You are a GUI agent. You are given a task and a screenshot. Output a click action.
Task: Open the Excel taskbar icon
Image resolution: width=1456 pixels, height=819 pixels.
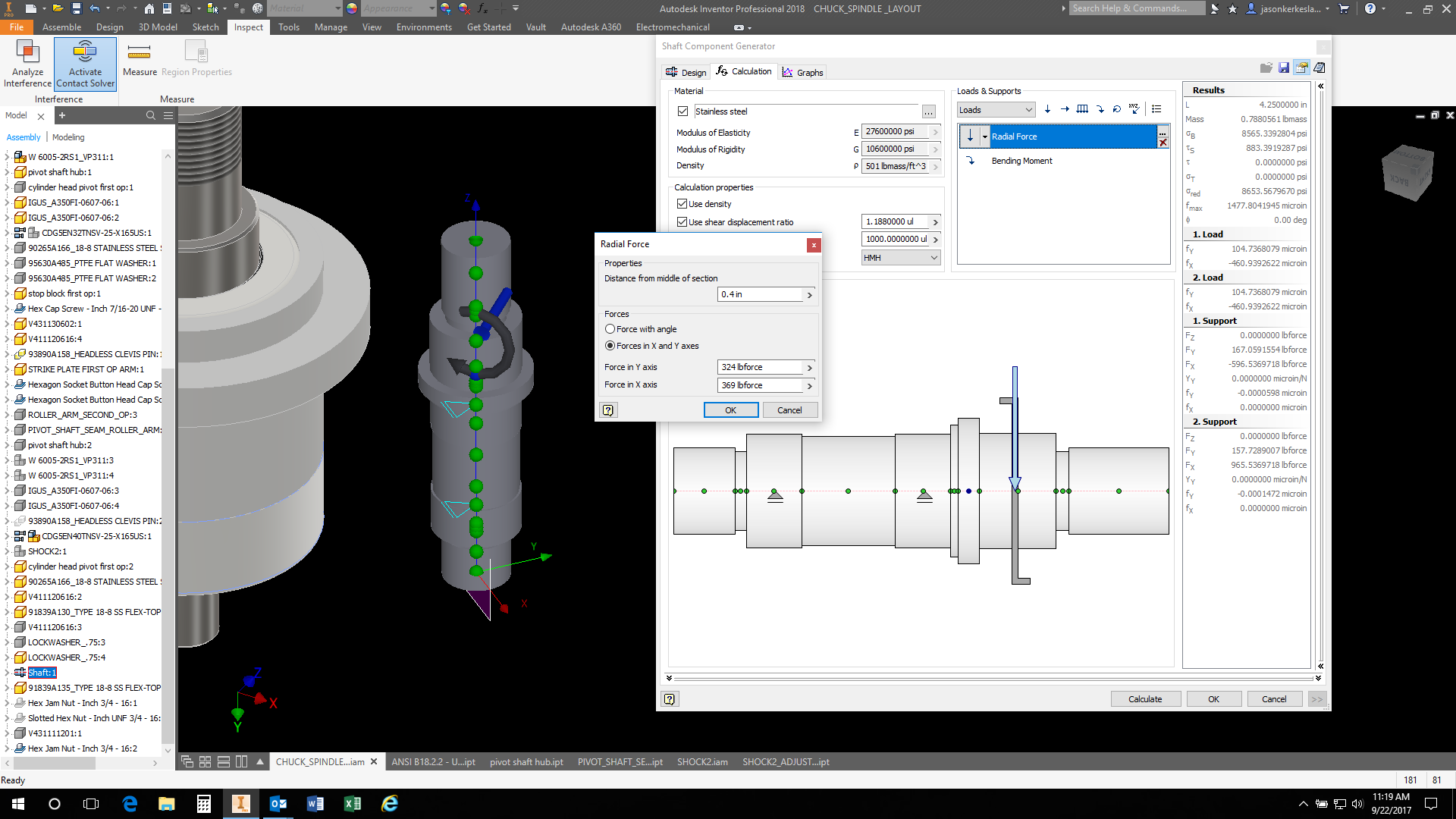click(352, 804)
